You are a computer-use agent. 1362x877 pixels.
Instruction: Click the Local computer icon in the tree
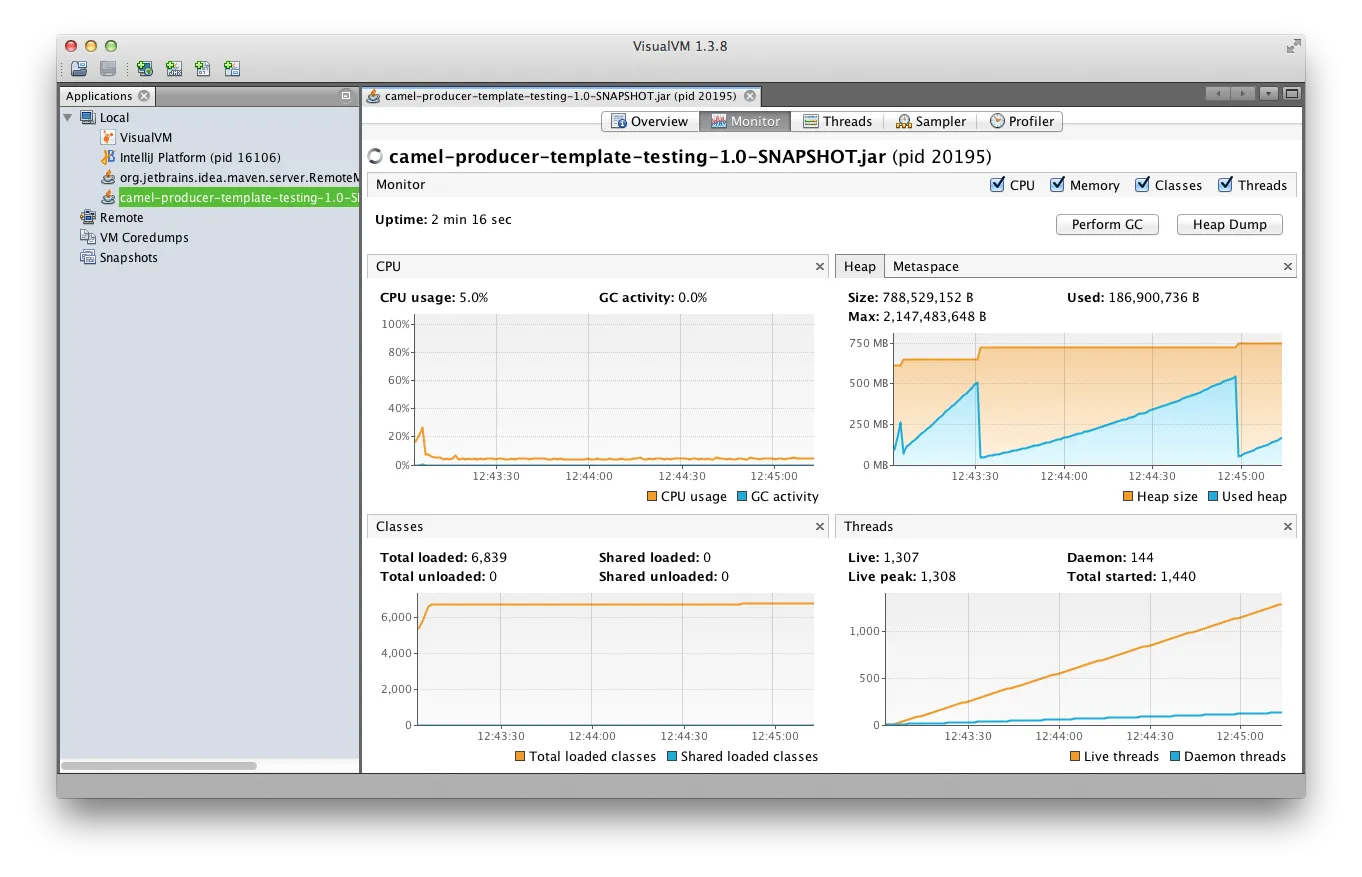pyautogui.click(x=88, y=117)
